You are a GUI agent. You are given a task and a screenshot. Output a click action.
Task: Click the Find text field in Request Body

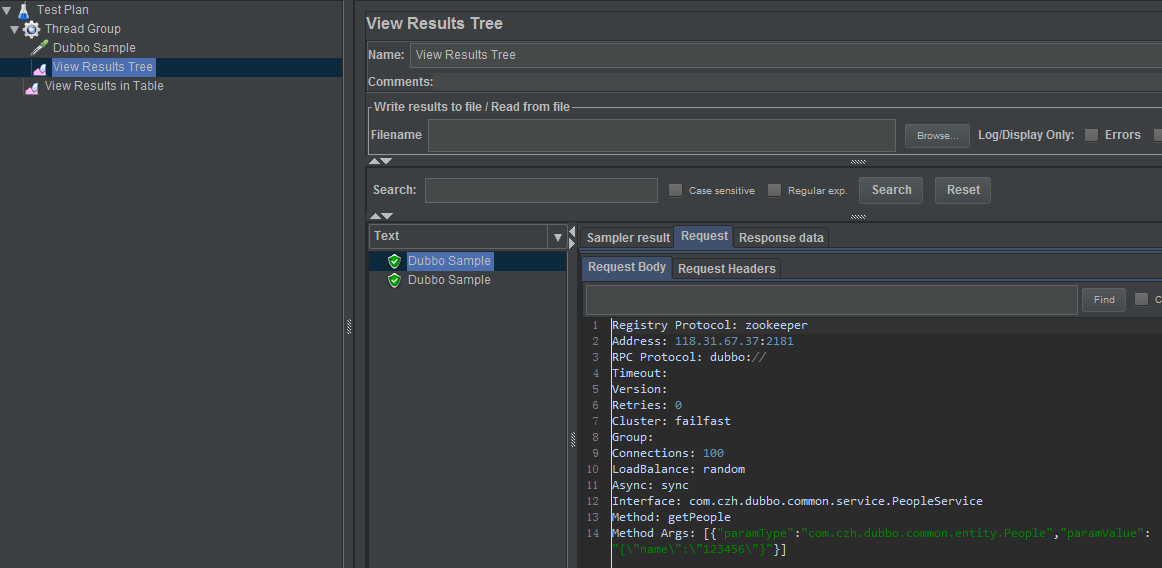click(x=831, y=300)
